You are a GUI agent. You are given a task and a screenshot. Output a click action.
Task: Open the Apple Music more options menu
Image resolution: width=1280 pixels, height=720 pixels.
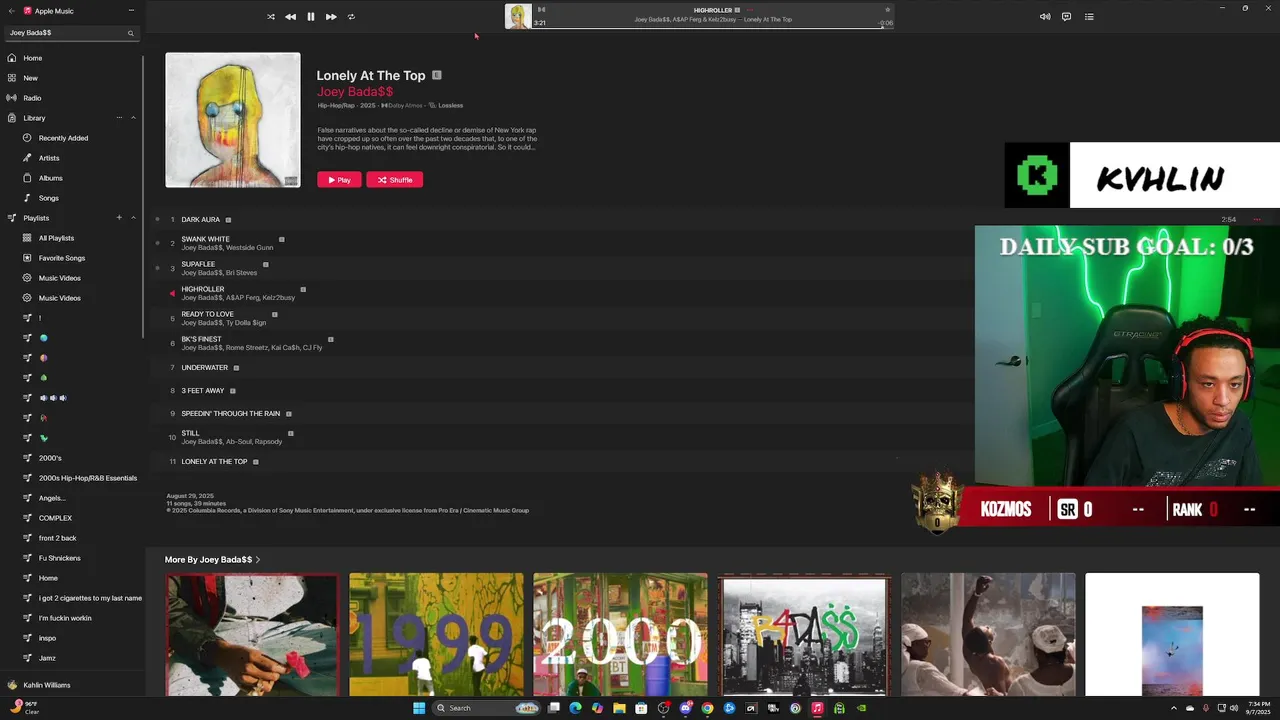pos(131,11)
